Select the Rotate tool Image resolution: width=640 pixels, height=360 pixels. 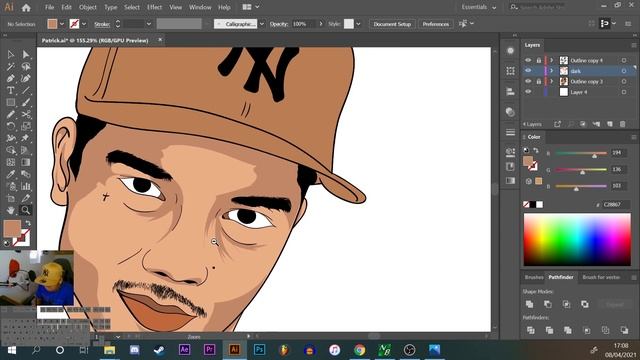pos(11,126)
